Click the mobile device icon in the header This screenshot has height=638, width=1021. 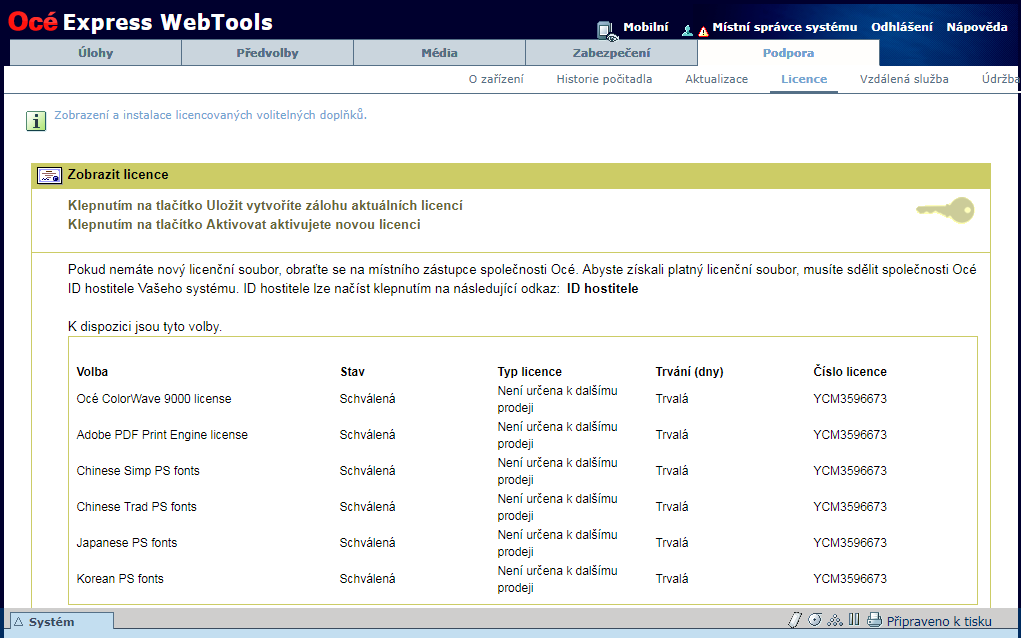click(607, 31)
